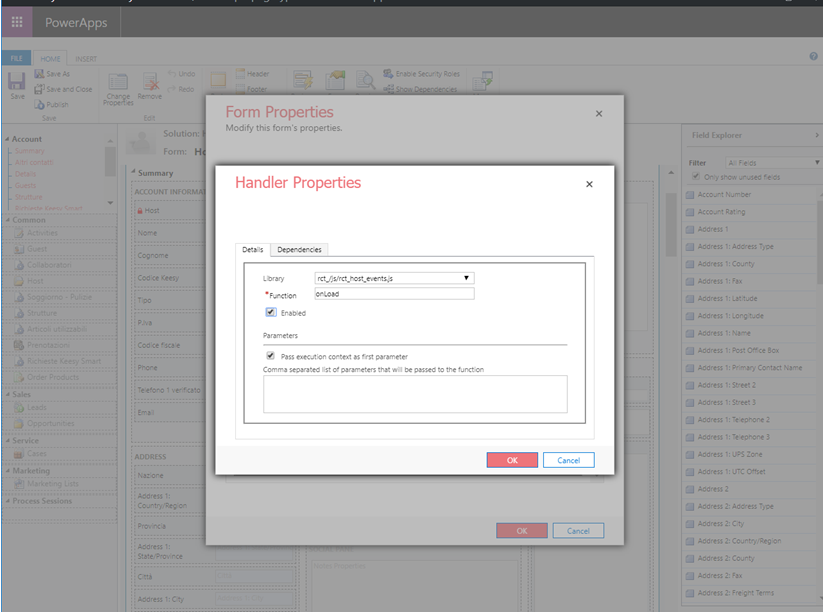Click the form canvas vertical scrollbar
Viewport: 823px width, 612px height.
click(671, 223)
